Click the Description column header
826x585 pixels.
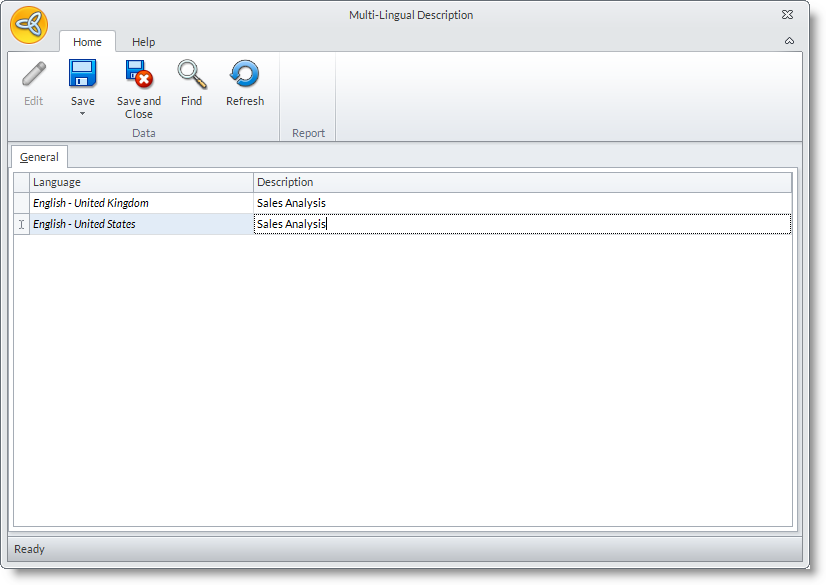tap(520, 182)
